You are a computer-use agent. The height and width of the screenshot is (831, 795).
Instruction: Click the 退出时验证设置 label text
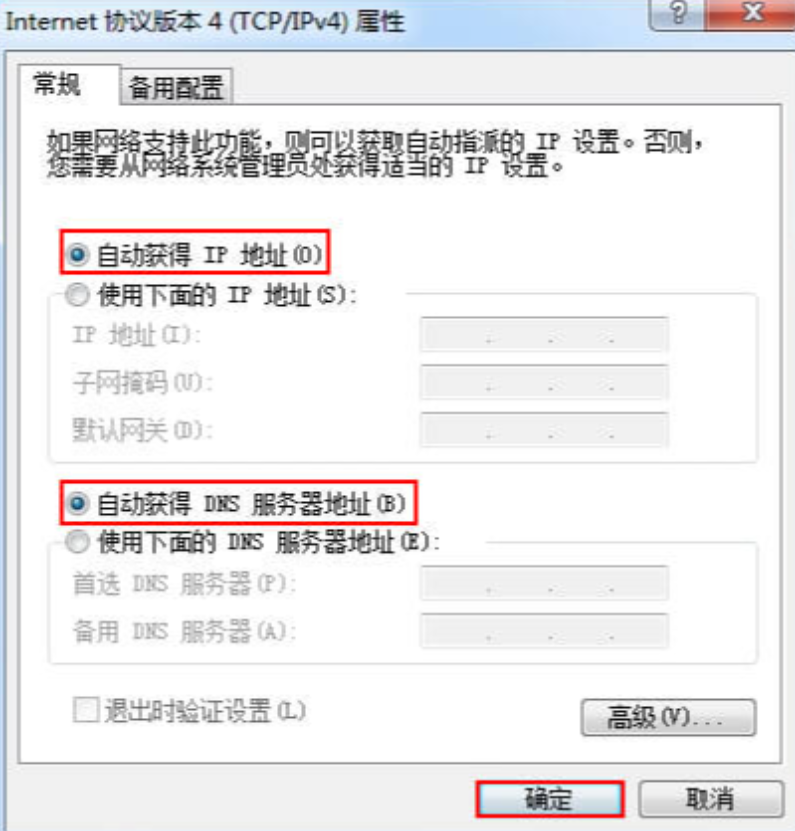205,711
